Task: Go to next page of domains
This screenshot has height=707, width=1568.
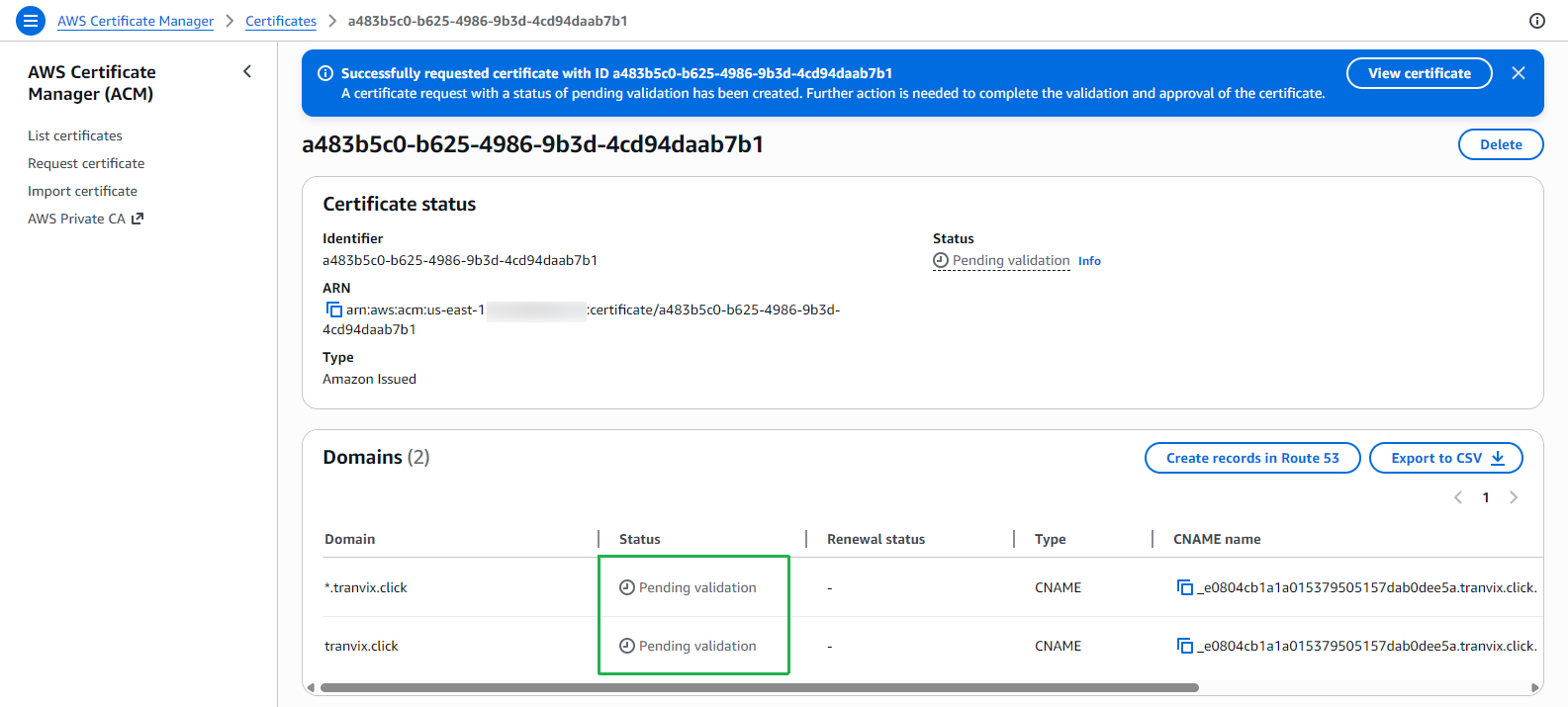Action: point(1514,497)
